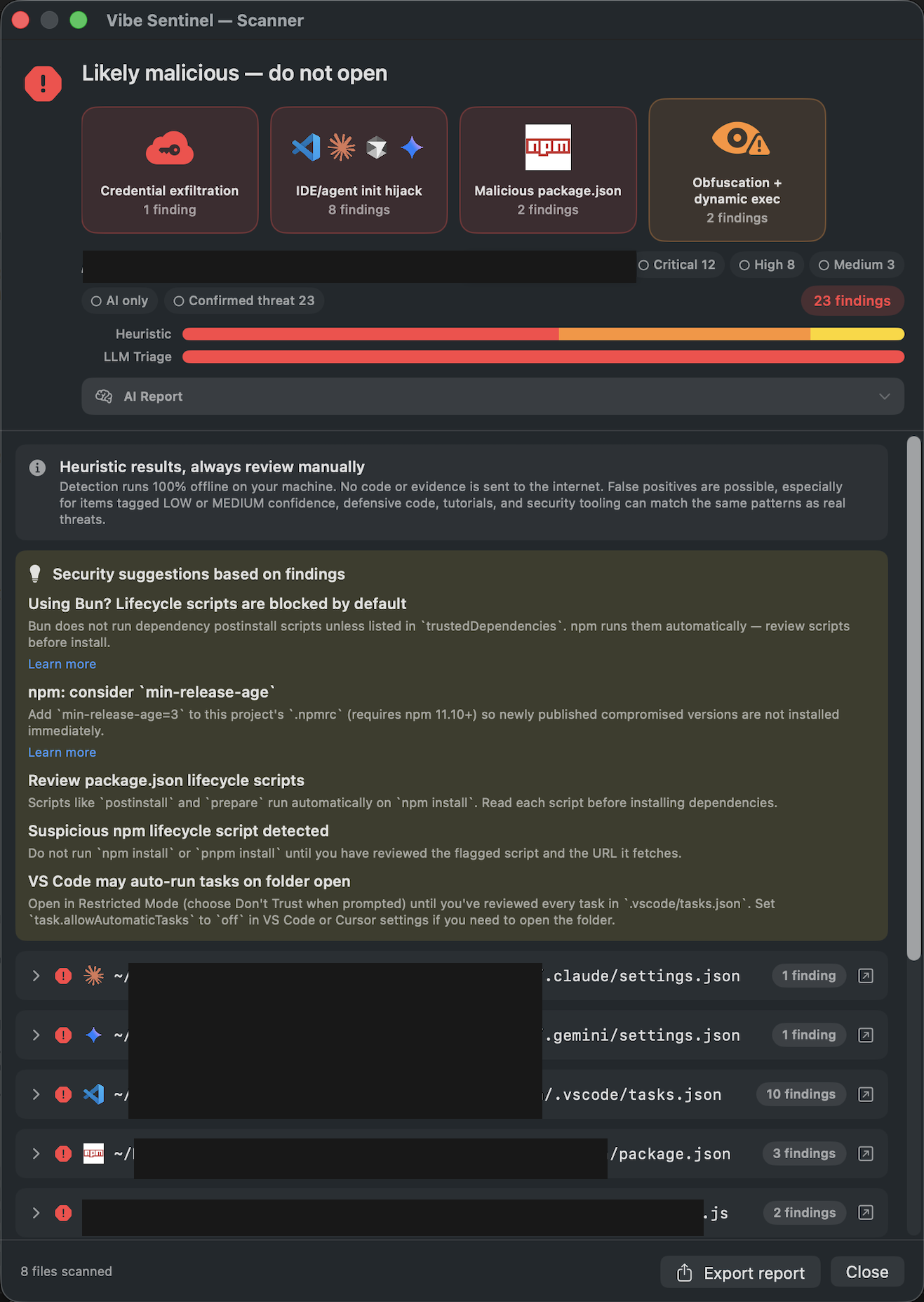Screen dimensions: 924x1302
Task: Click the 1 finding badge on .gemini/settings.json
Action: pyautogui.click(x=809, y=1035)
